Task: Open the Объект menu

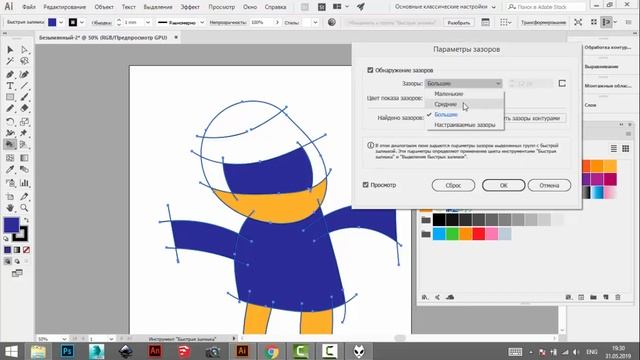Action: coord(104,7)
